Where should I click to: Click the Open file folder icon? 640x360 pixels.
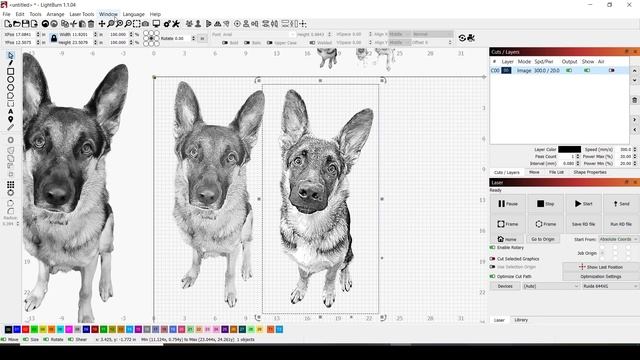point(17,24)
